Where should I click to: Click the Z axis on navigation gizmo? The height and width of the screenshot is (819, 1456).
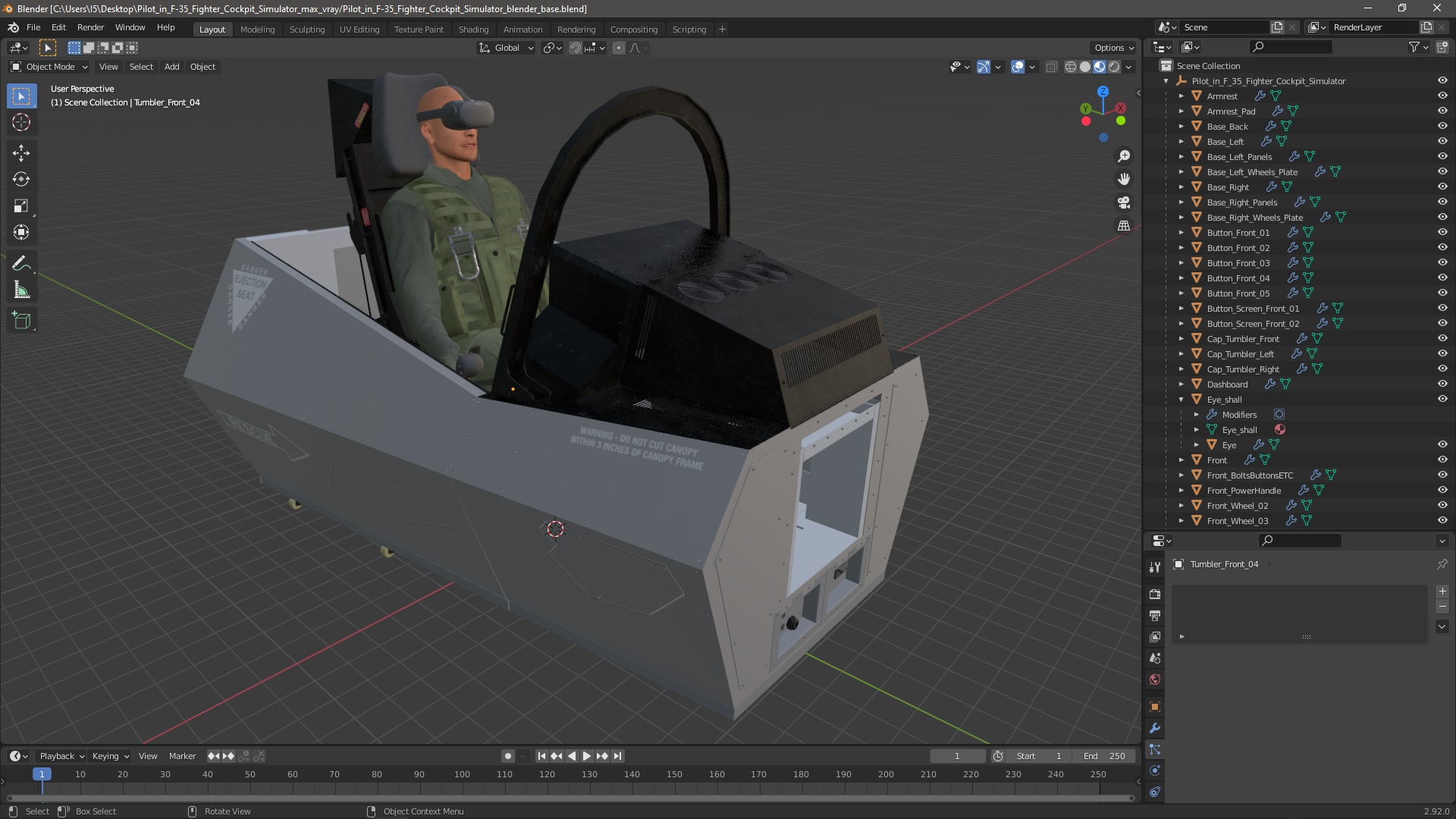point(1103,91)
